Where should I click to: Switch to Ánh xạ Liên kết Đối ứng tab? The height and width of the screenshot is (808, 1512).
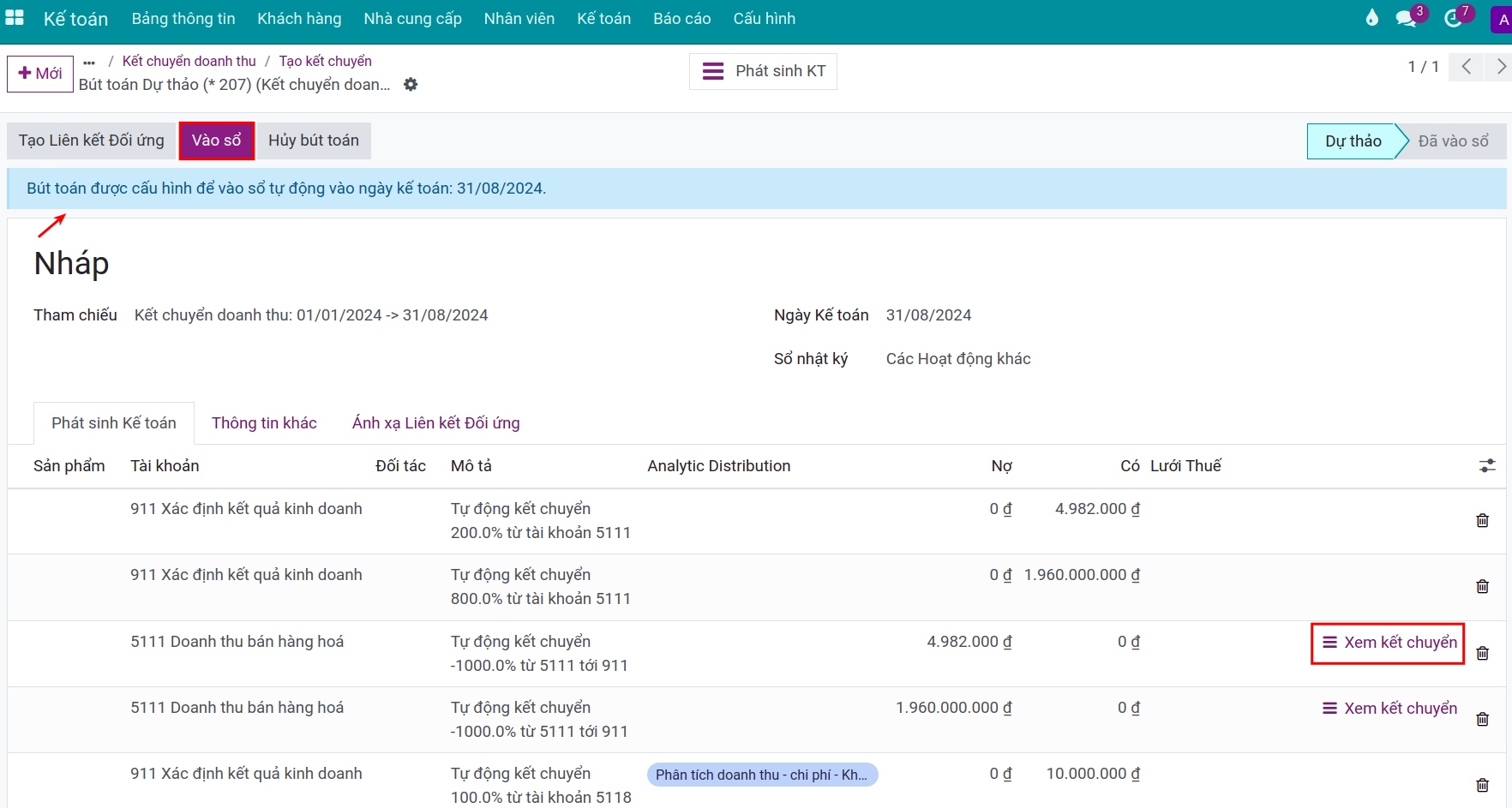point(435,422)
